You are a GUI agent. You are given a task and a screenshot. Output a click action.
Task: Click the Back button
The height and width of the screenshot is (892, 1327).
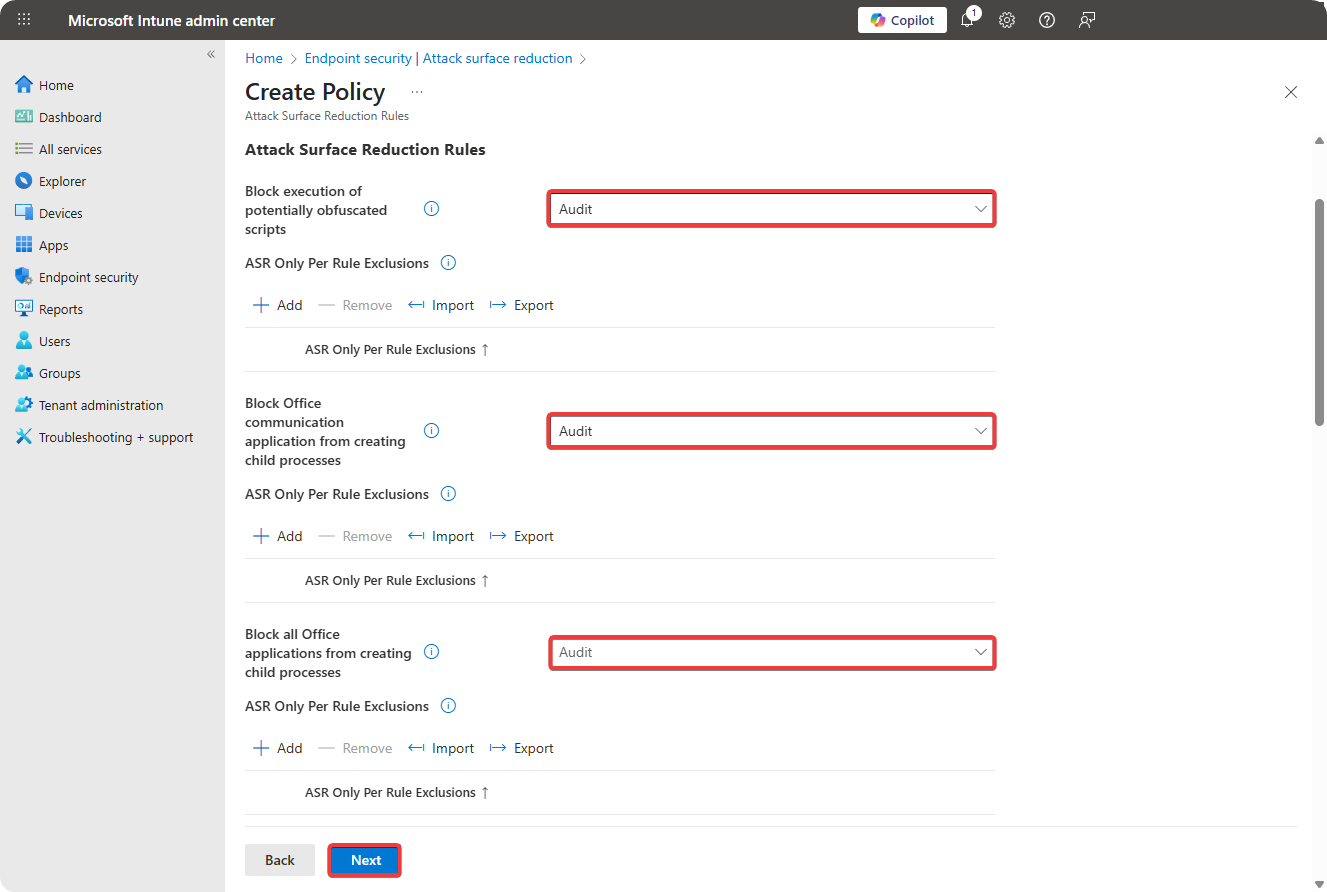[x=280, y=860]
